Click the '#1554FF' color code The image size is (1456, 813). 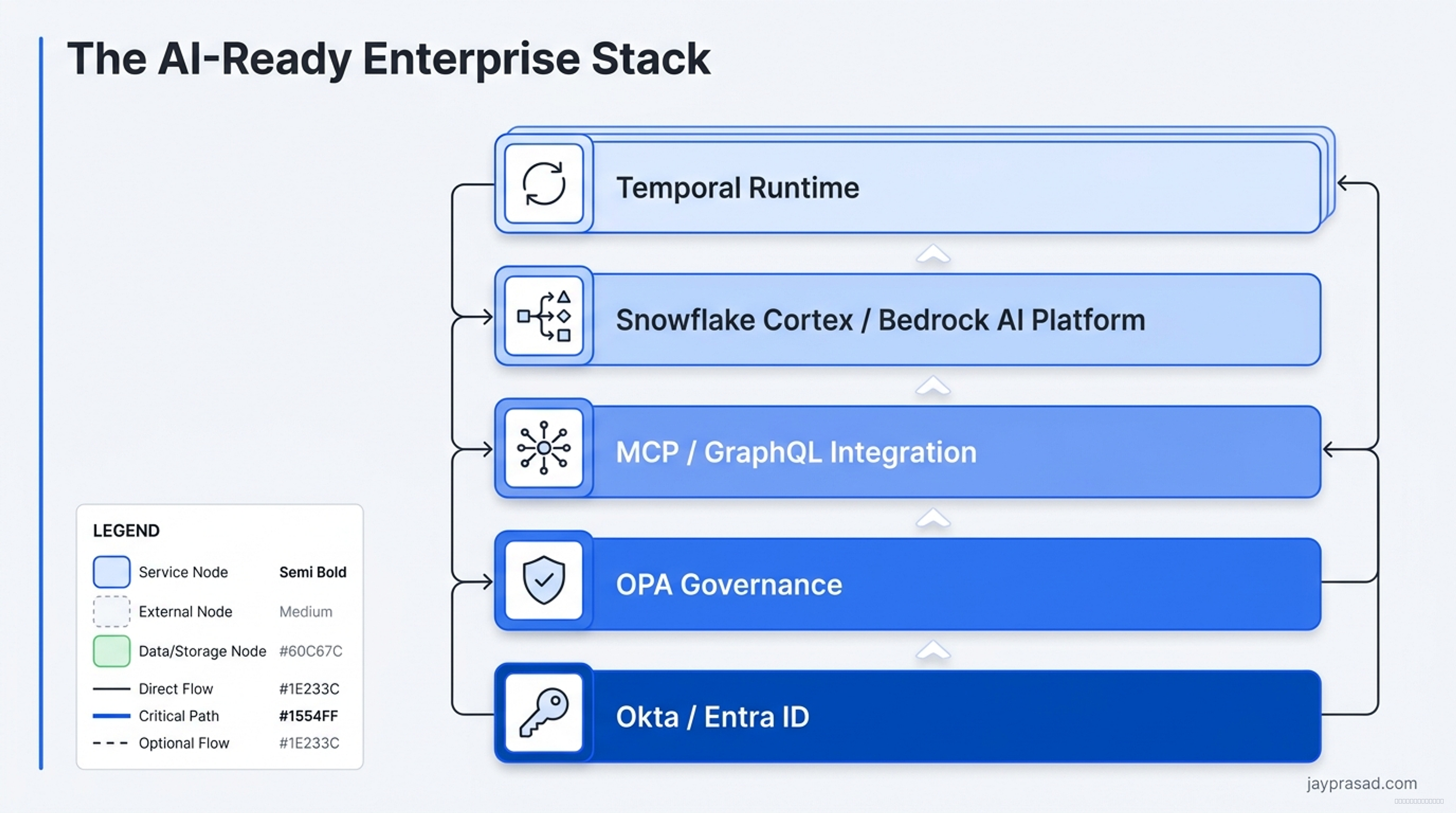coord(309,716)
